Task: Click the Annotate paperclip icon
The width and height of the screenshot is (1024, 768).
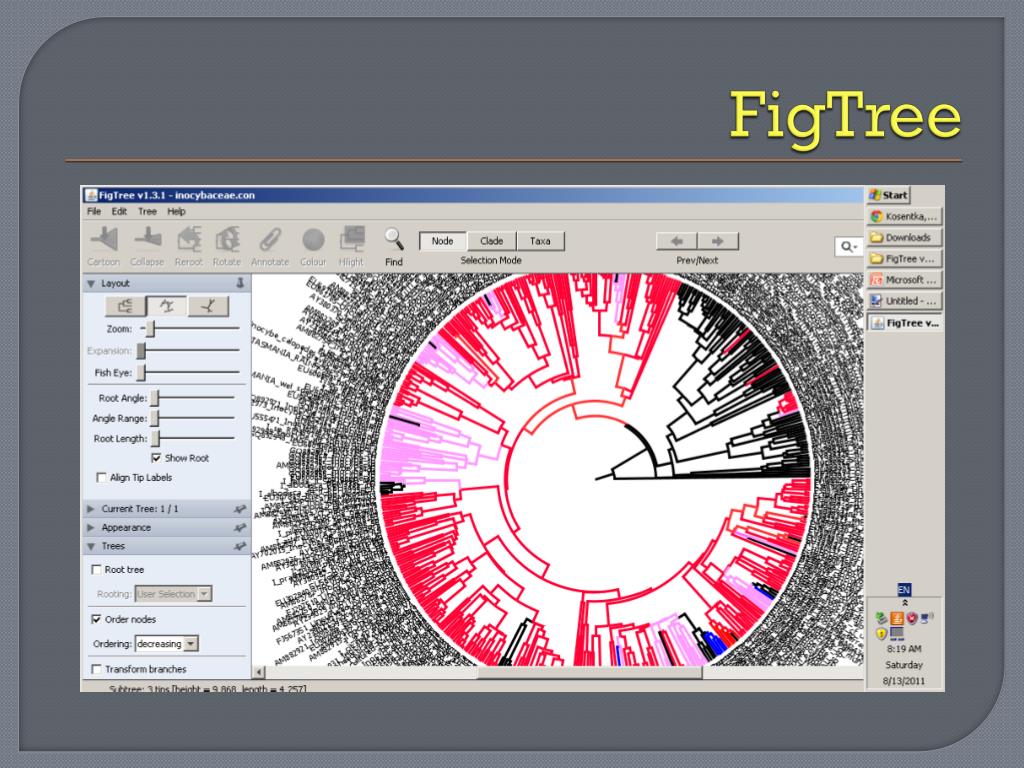Action: point(270,240)
